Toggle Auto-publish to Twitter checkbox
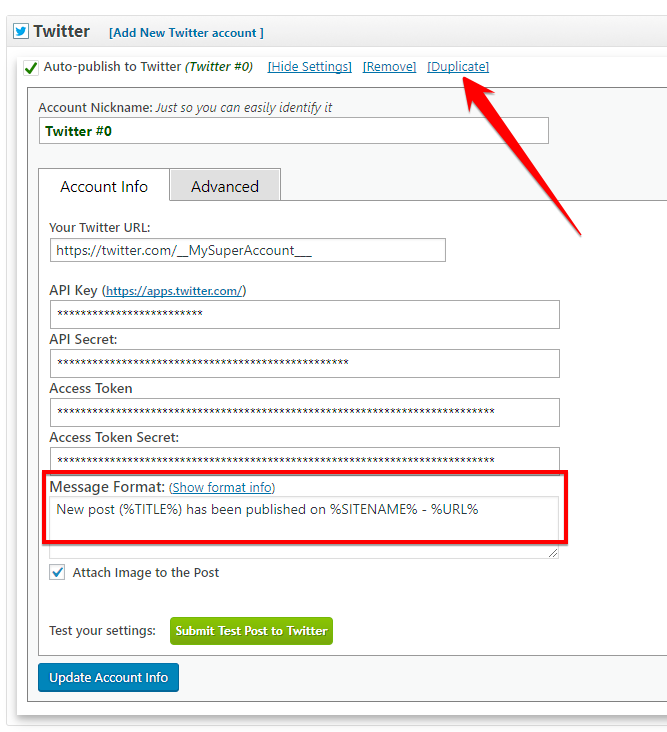Screen dimensions: 667x732 (x=31, y=68)
